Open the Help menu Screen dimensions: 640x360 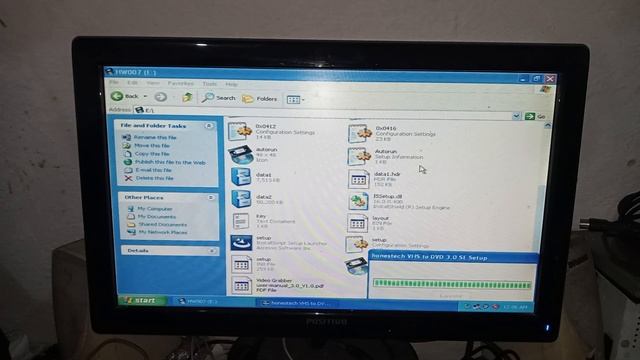click(231, 84)
